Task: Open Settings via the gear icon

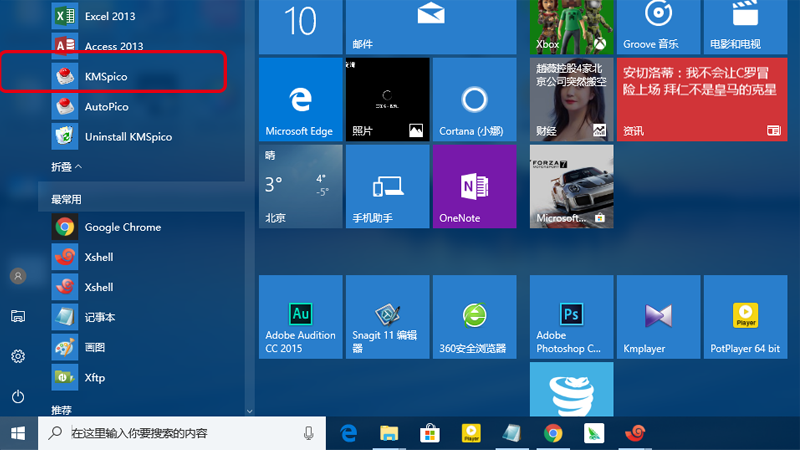Action: click(18, 356)
